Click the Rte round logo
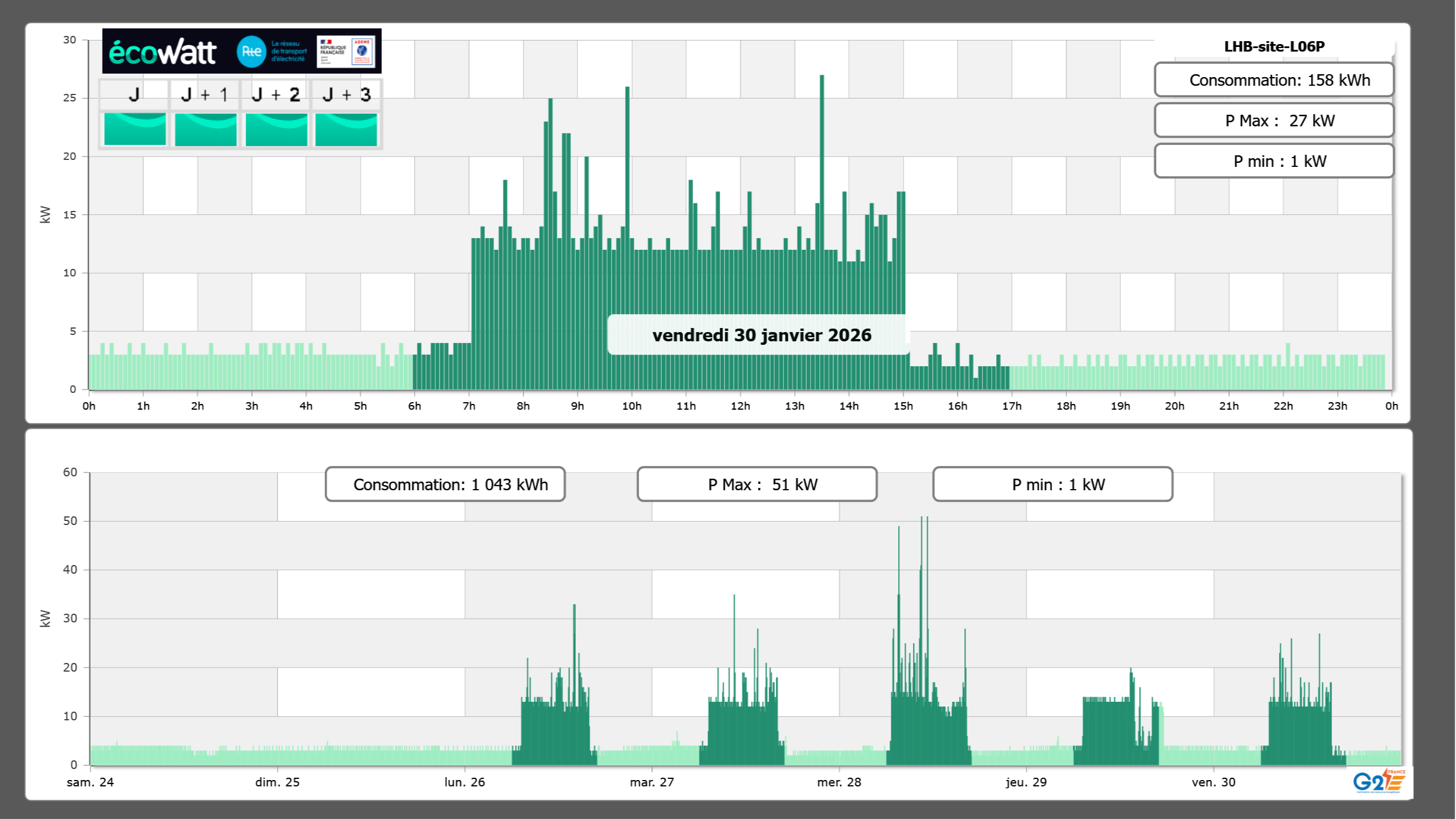The image size is (1456, 820). click(251, 52)
